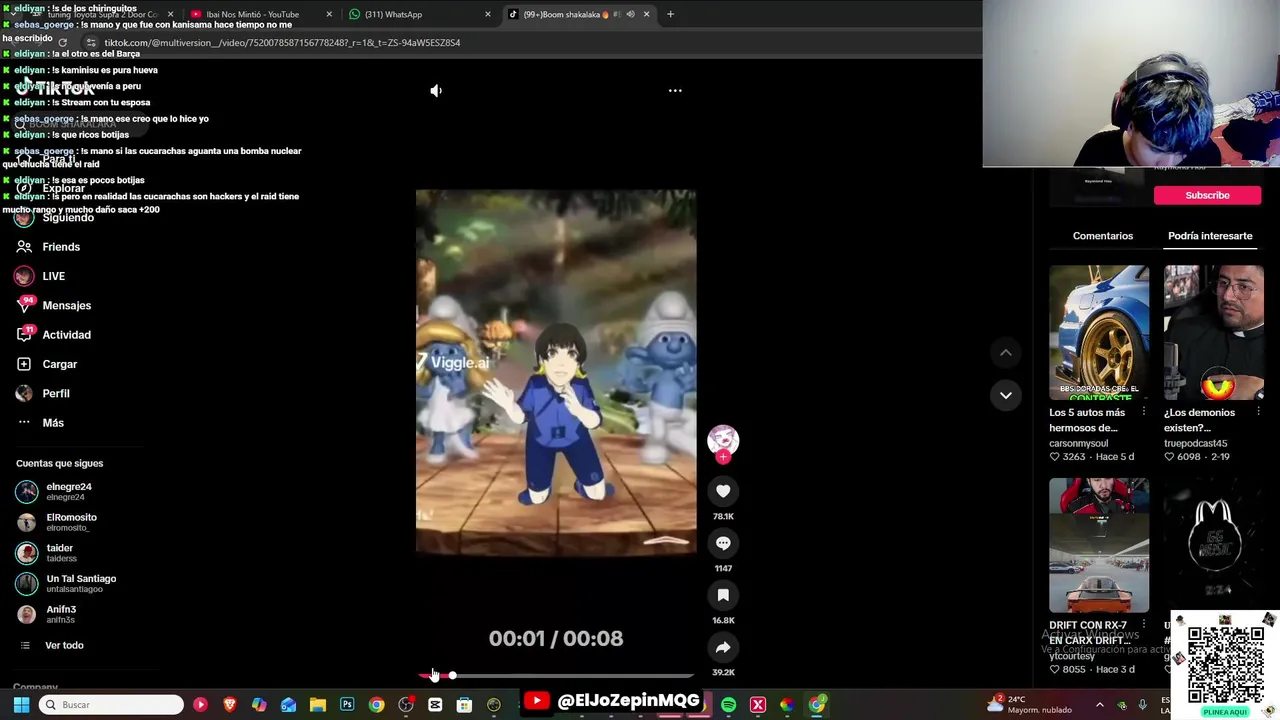This screenshot has width=1280, height=720.
Task: Share the video with arrow icon
Action: (723, 647)
